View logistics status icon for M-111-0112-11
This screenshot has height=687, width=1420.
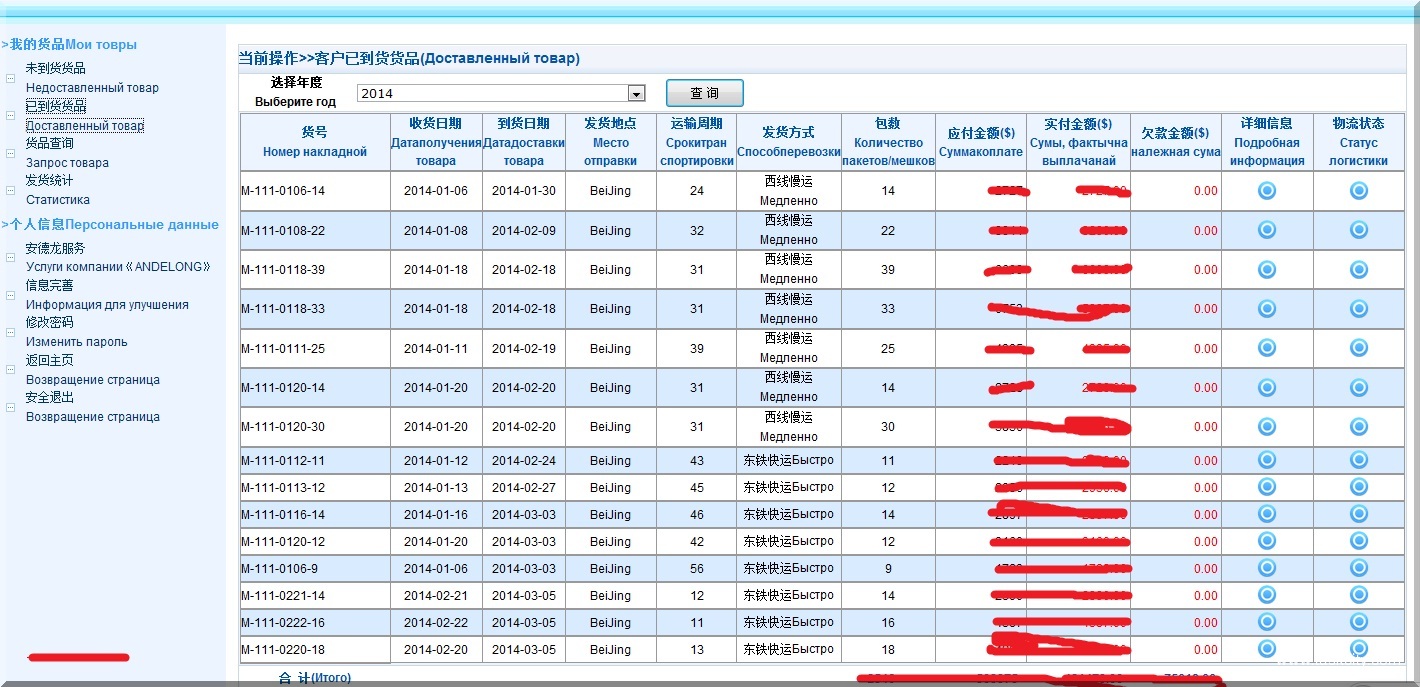[x=1358, y=460]
